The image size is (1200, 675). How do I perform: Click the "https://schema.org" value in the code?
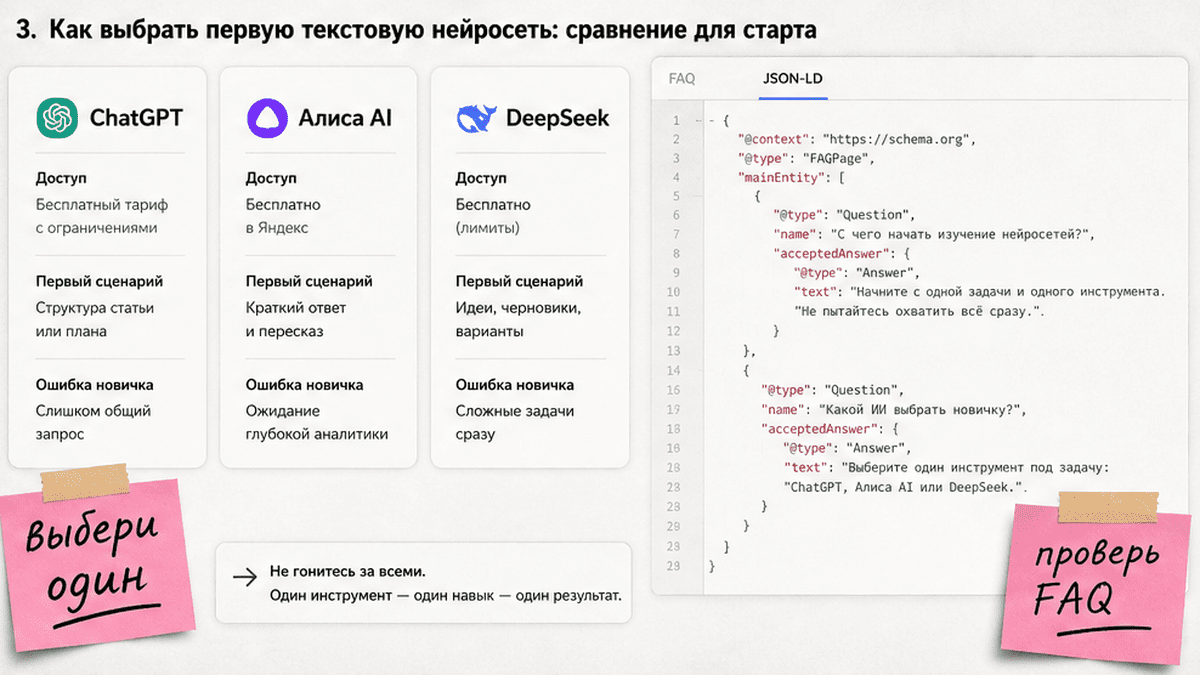click(x=897, y=139)
